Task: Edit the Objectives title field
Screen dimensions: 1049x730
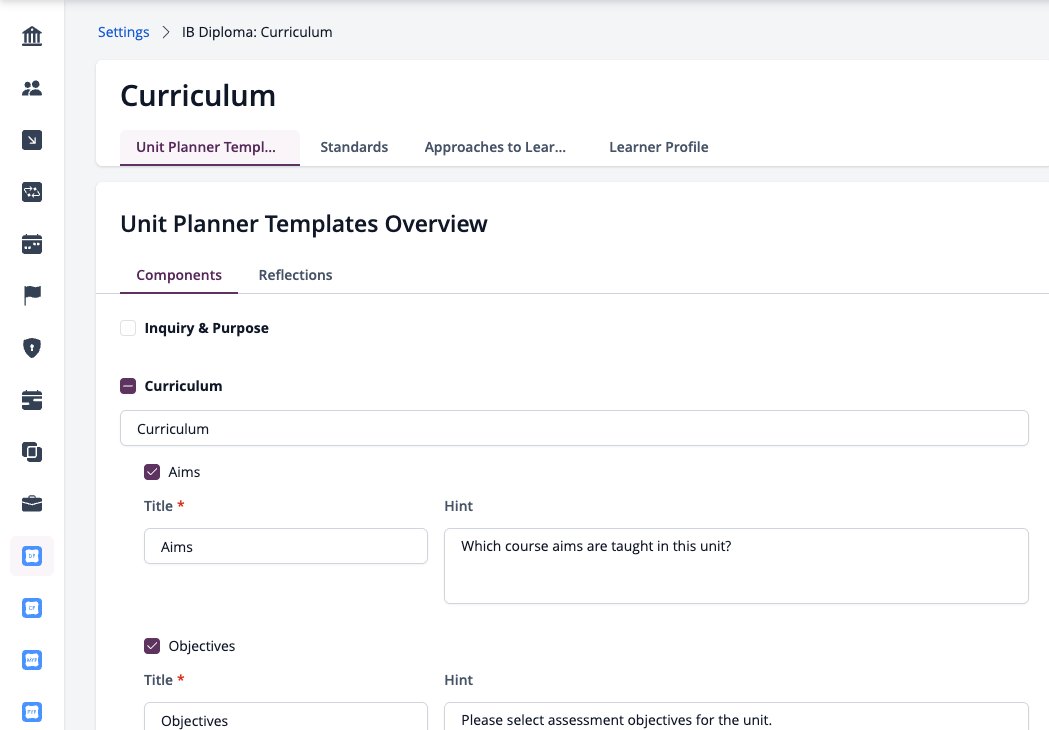Action: [286, 717]
